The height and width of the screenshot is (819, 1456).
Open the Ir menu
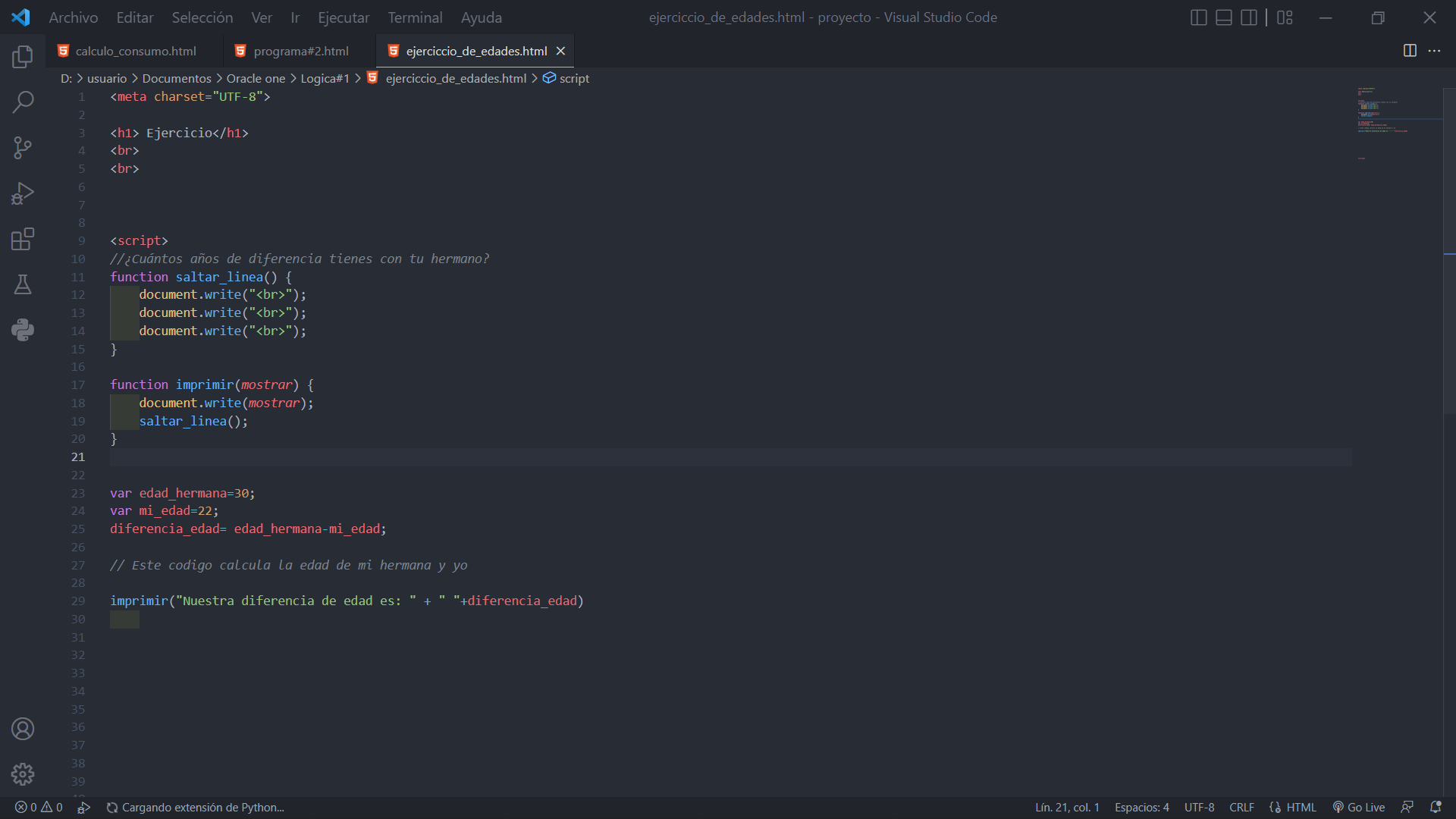point(295,17)
